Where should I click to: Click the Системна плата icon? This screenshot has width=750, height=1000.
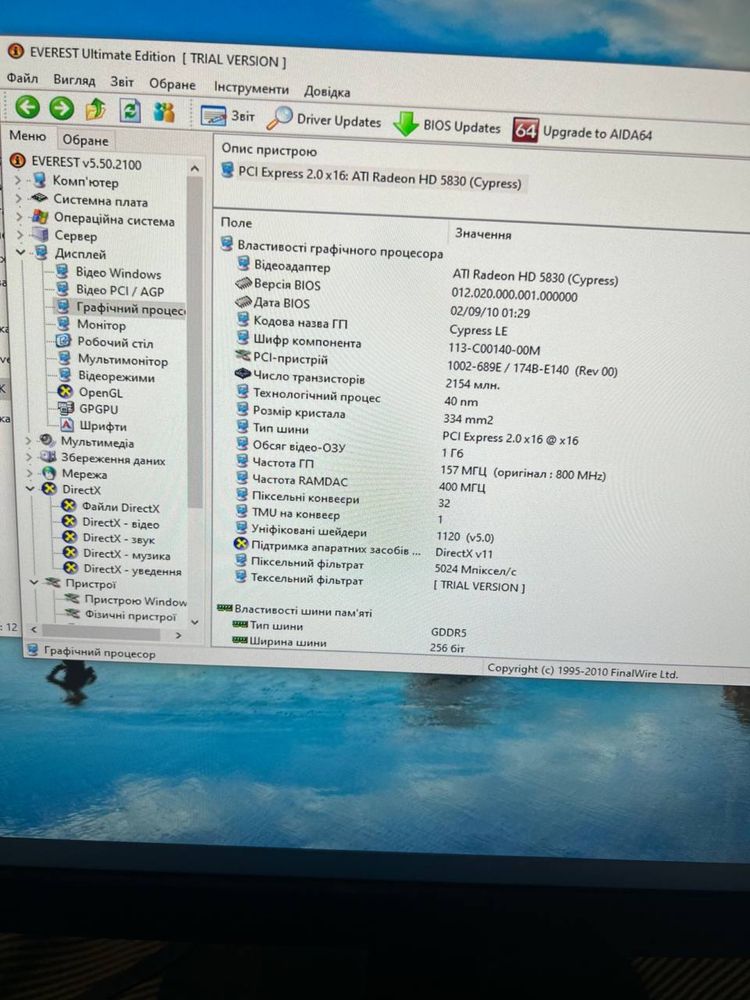point(39,199)
